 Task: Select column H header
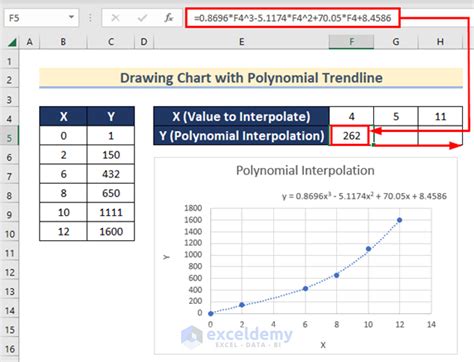[x=440, y=42]
